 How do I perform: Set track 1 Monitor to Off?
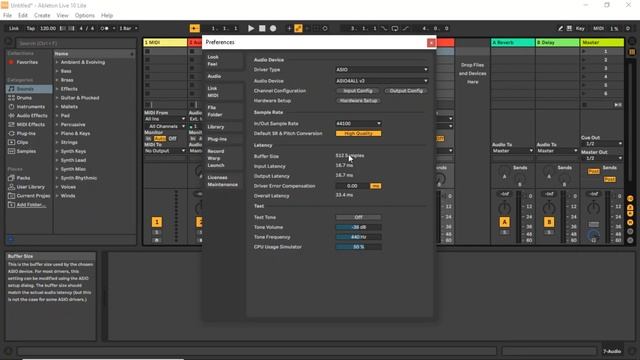[173, 139]
